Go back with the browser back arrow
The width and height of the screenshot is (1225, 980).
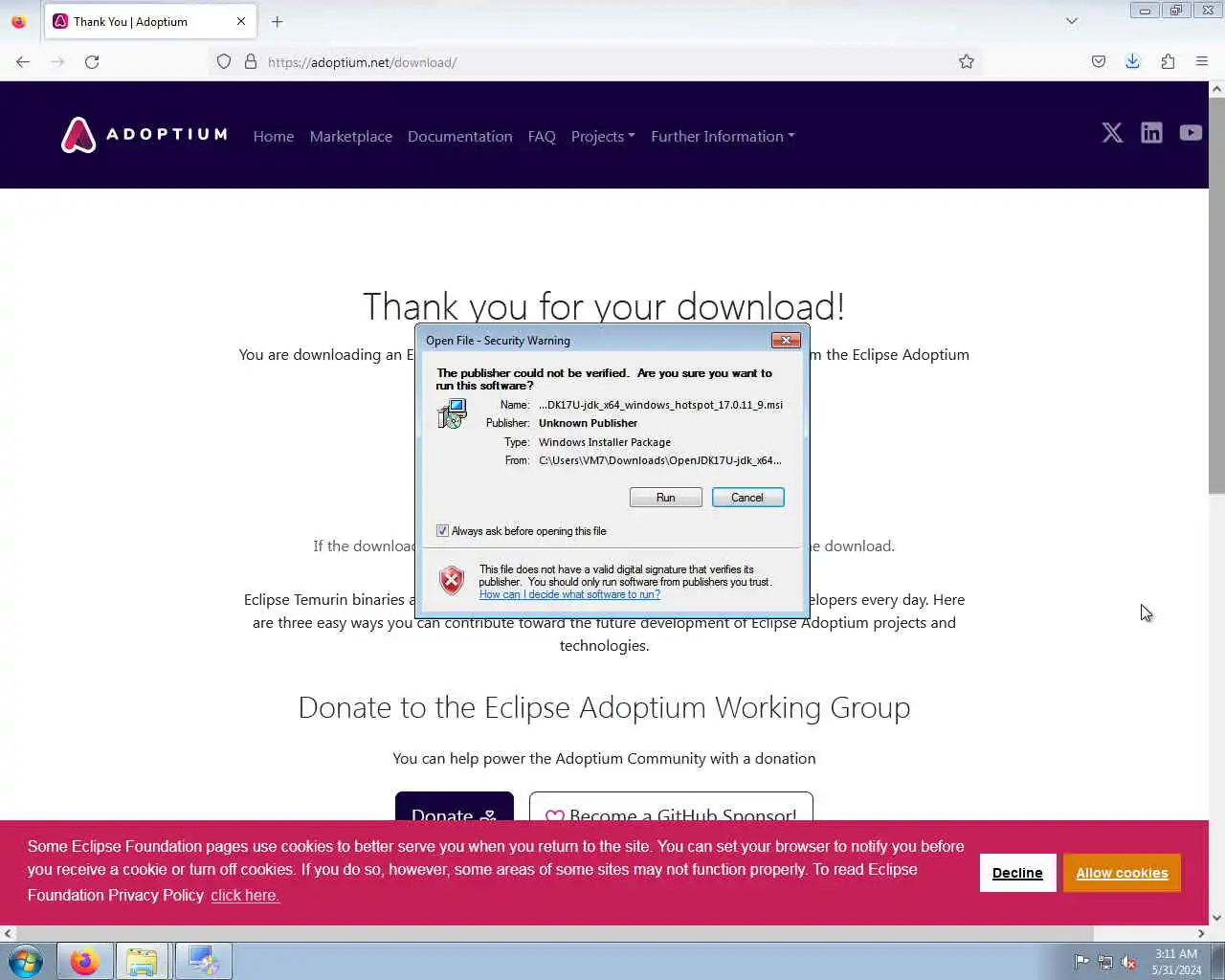pos(23,62)
